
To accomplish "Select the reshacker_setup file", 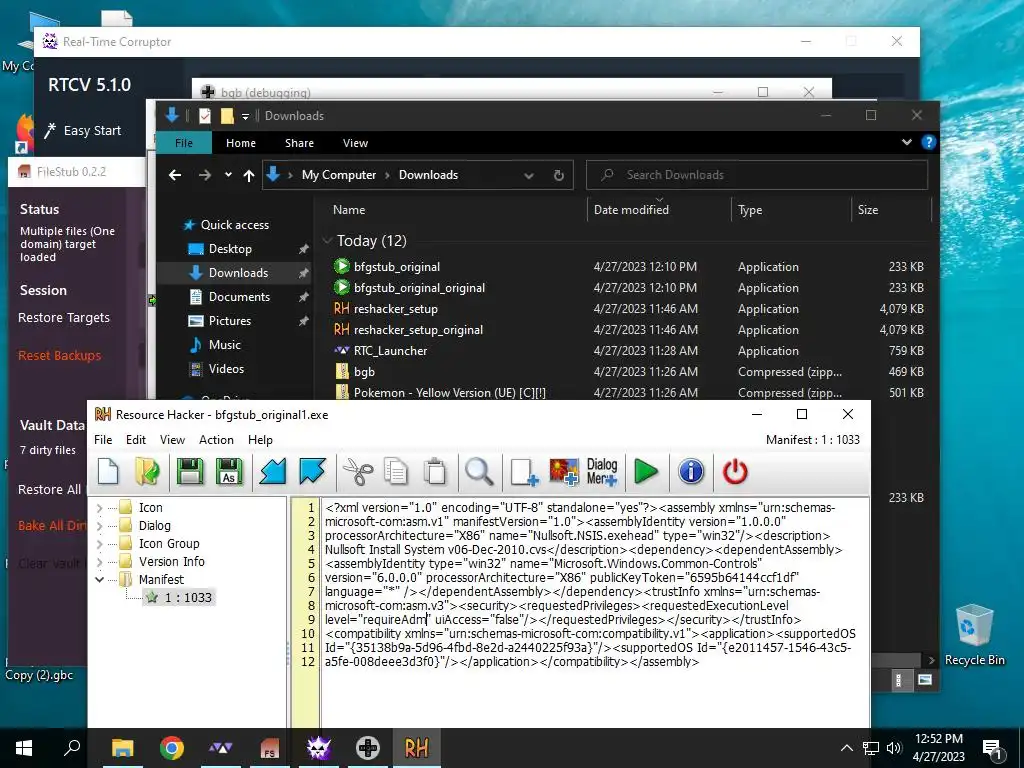I will (x=396, y=309).
